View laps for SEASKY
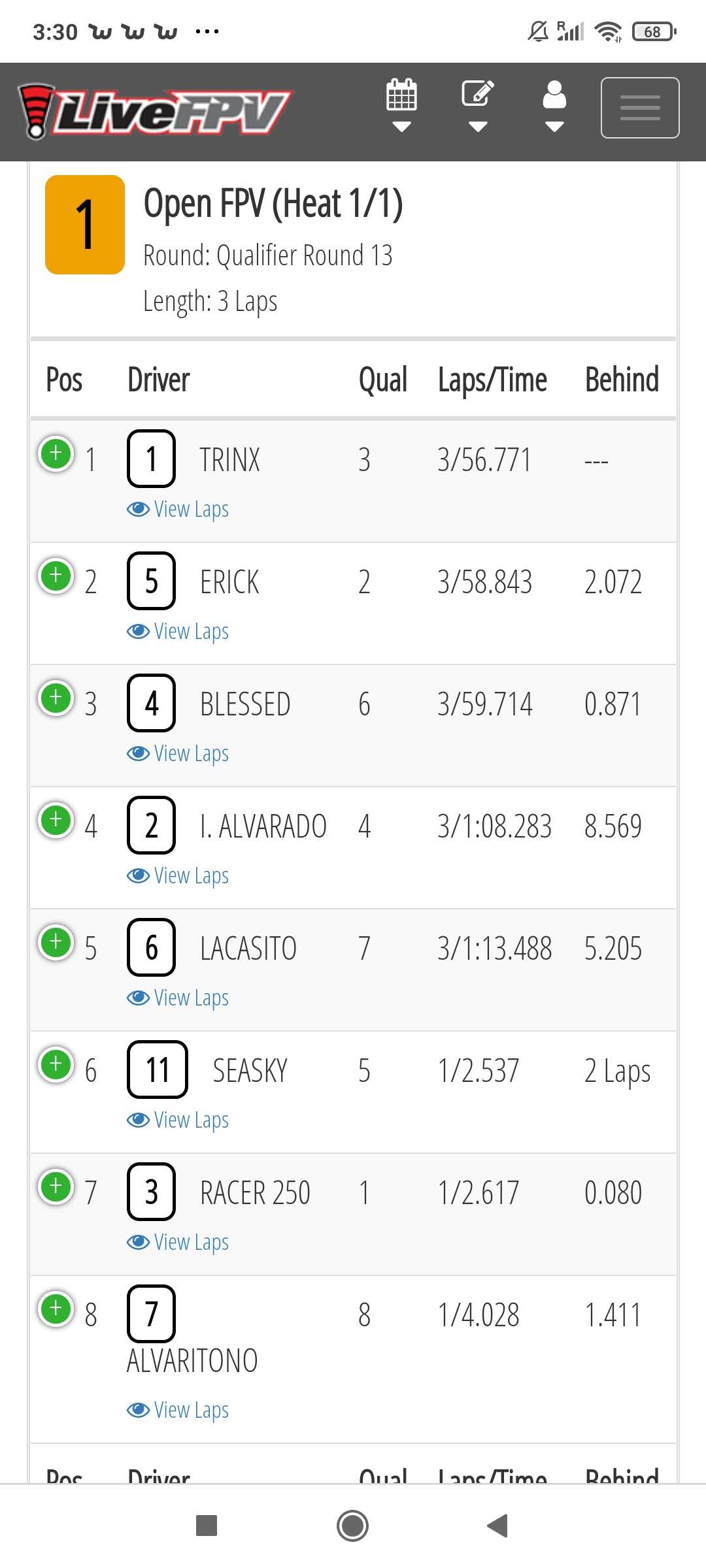Viewport: 706px width, 1568px height. pos(178,1120)
